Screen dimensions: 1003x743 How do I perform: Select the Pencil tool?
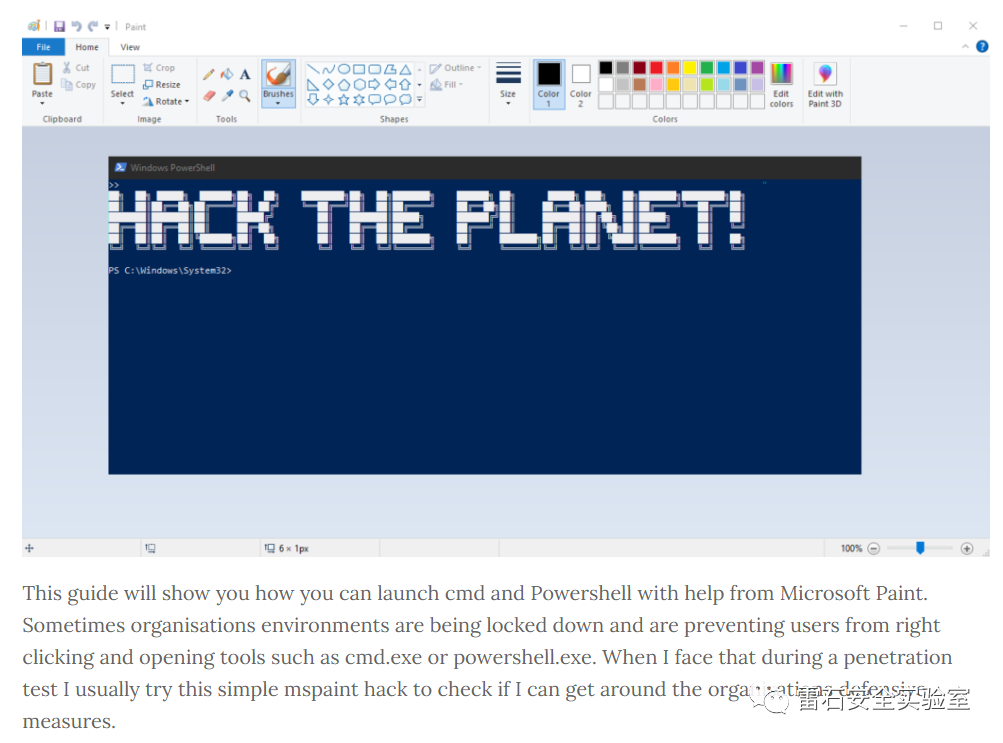tap(209, 75)
